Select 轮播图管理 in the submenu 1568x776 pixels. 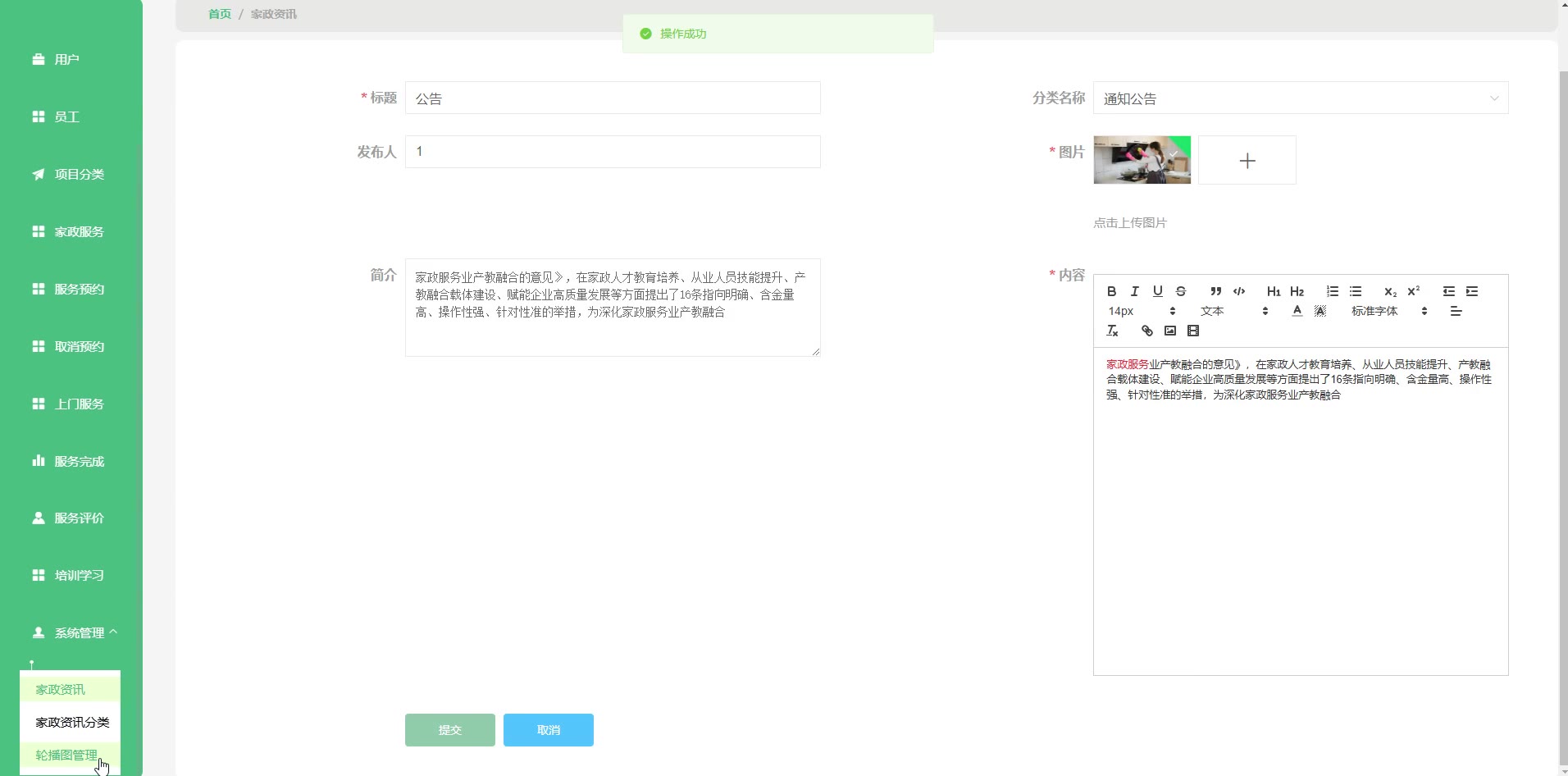tap(70, 755)
